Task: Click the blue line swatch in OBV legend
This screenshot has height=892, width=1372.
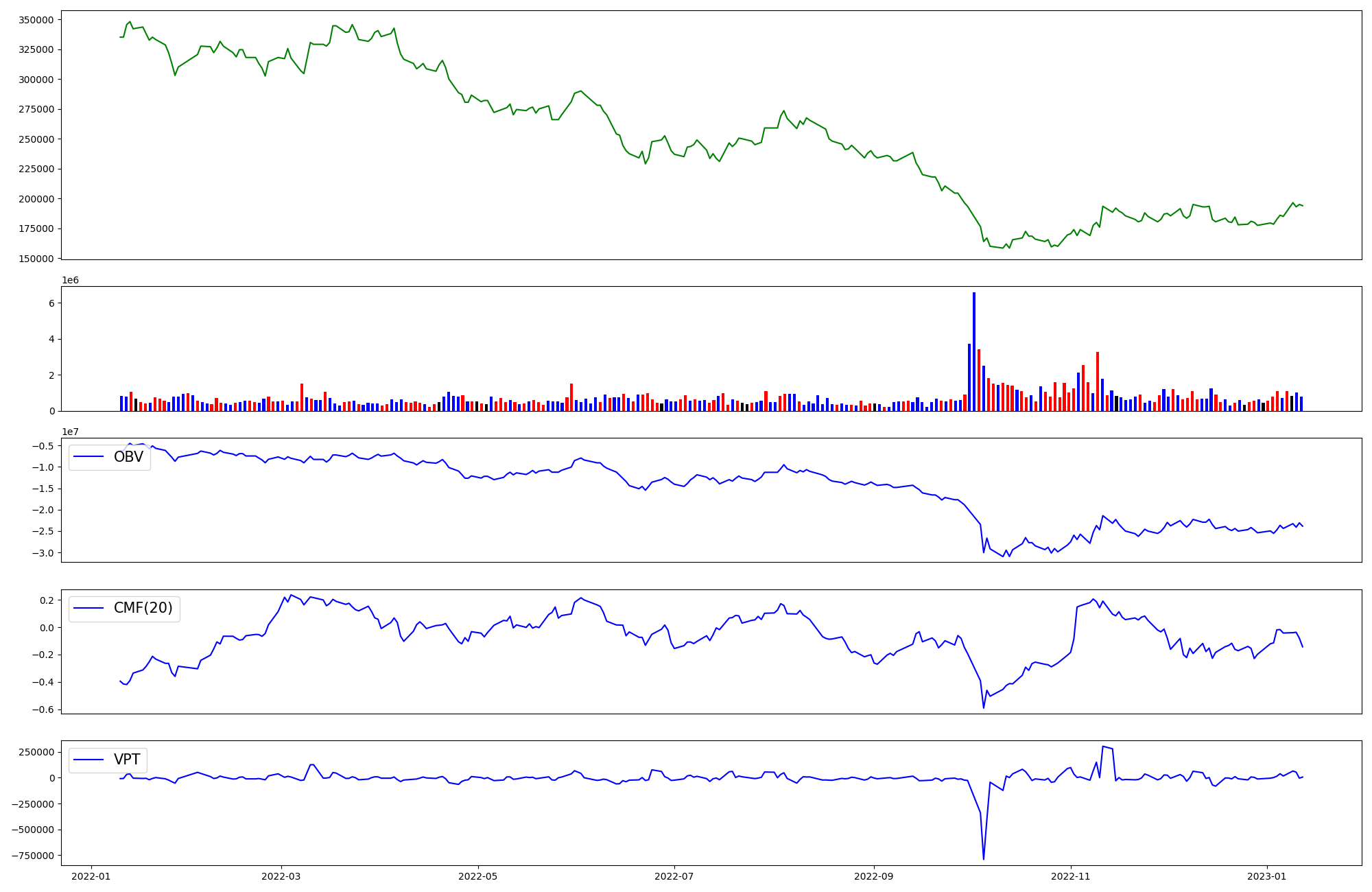Action: (88, 457)
